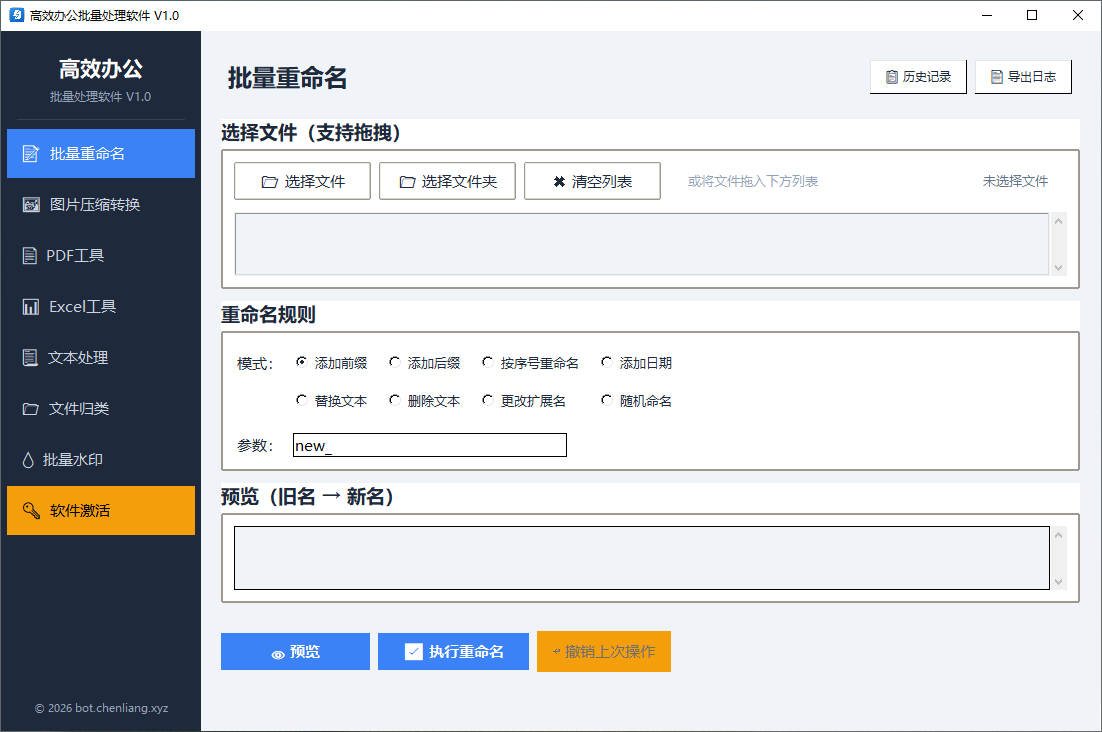This screenshot has height=732, width=1102.
Task: Click the key icon beside 软件激活
Action: (x=31, y=510)
